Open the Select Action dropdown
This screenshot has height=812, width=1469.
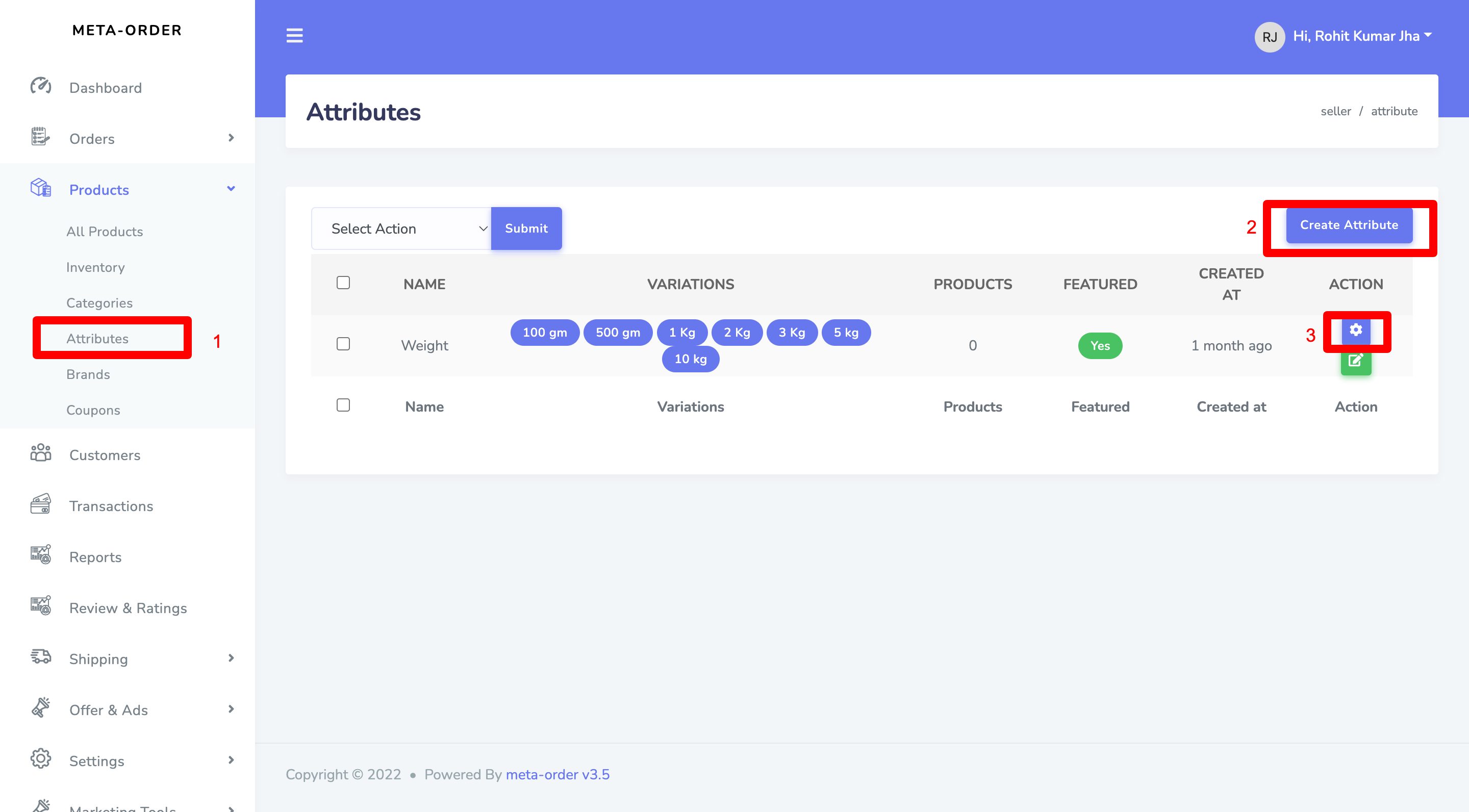tap(401, 228)
